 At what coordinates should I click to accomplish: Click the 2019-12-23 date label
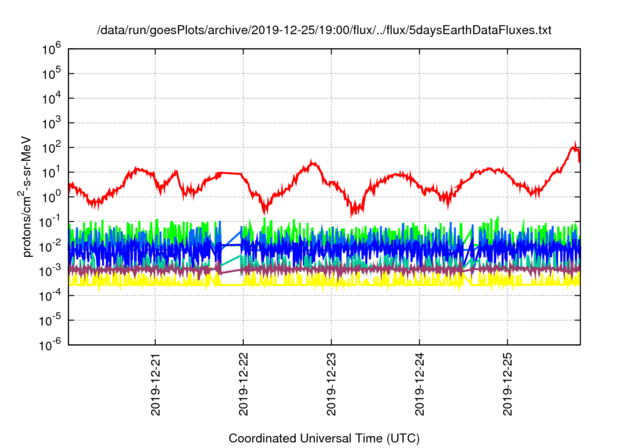(331, 384)
